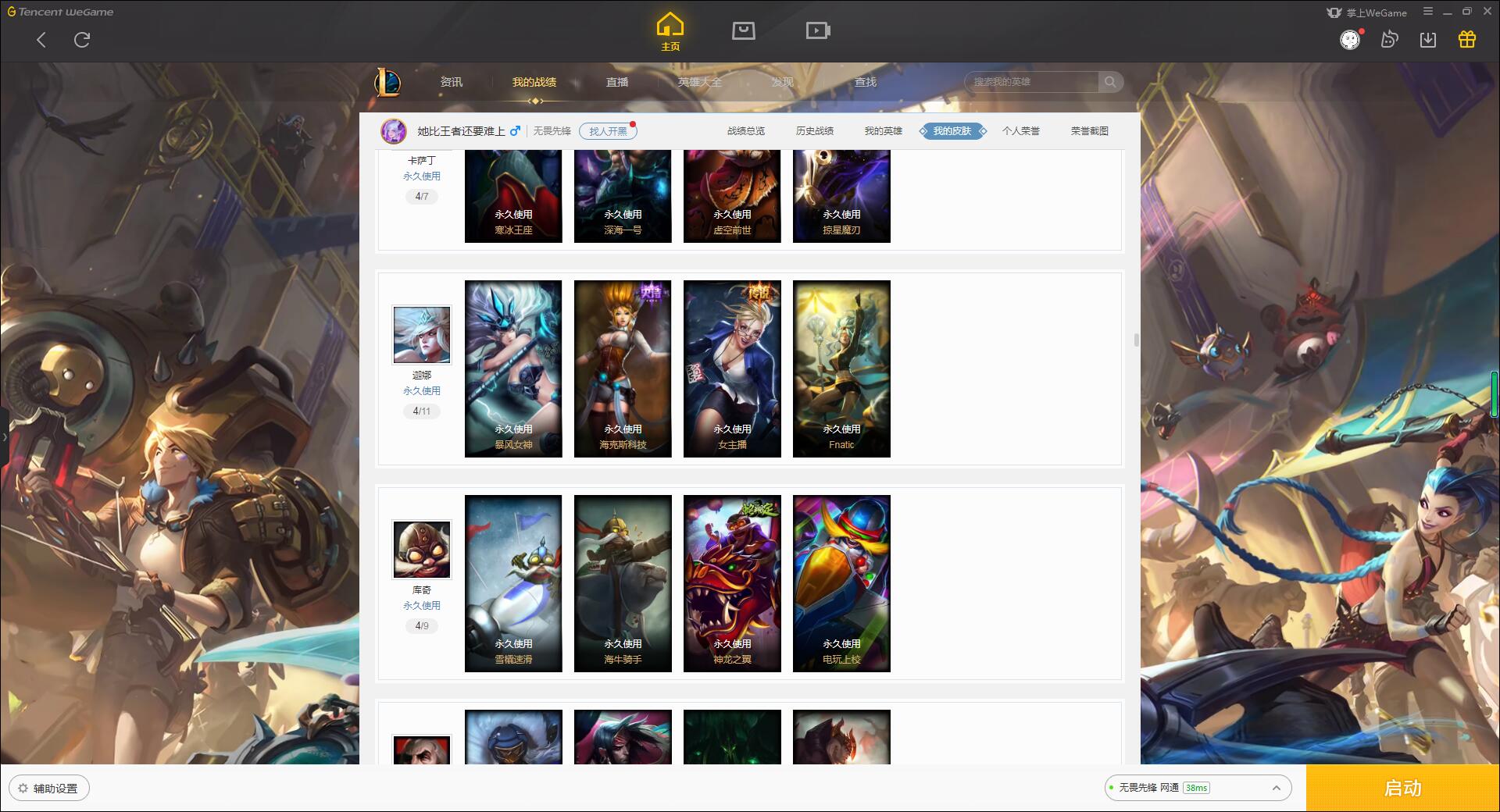Open the main hamburger menu
Screen dimensions: 1500x812
pyautogui.click(x=1428, y=12)
